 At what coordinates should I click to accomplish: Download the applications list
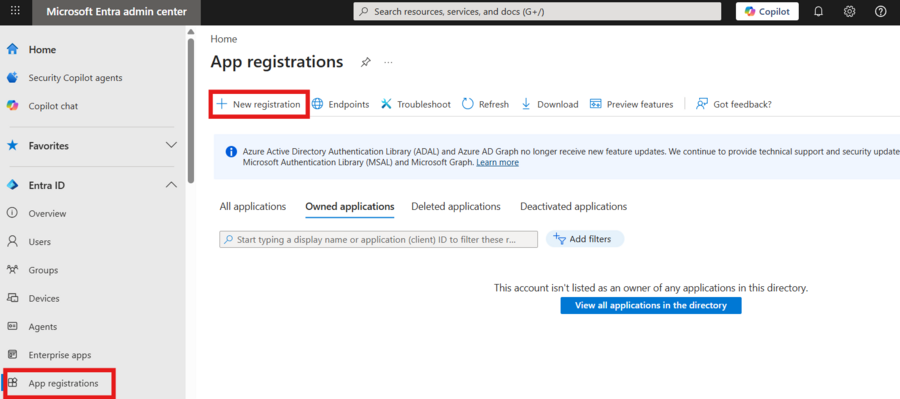(x=549, y=104)
